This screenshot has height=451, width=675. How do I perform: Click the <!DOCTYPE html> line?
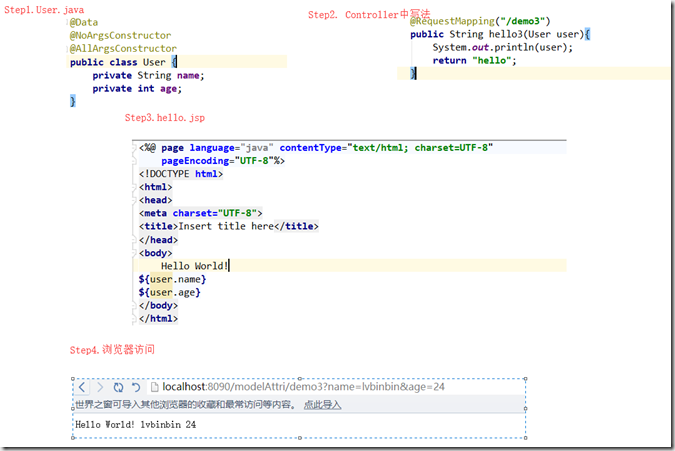pyautogui.click(x=181, y=174)
